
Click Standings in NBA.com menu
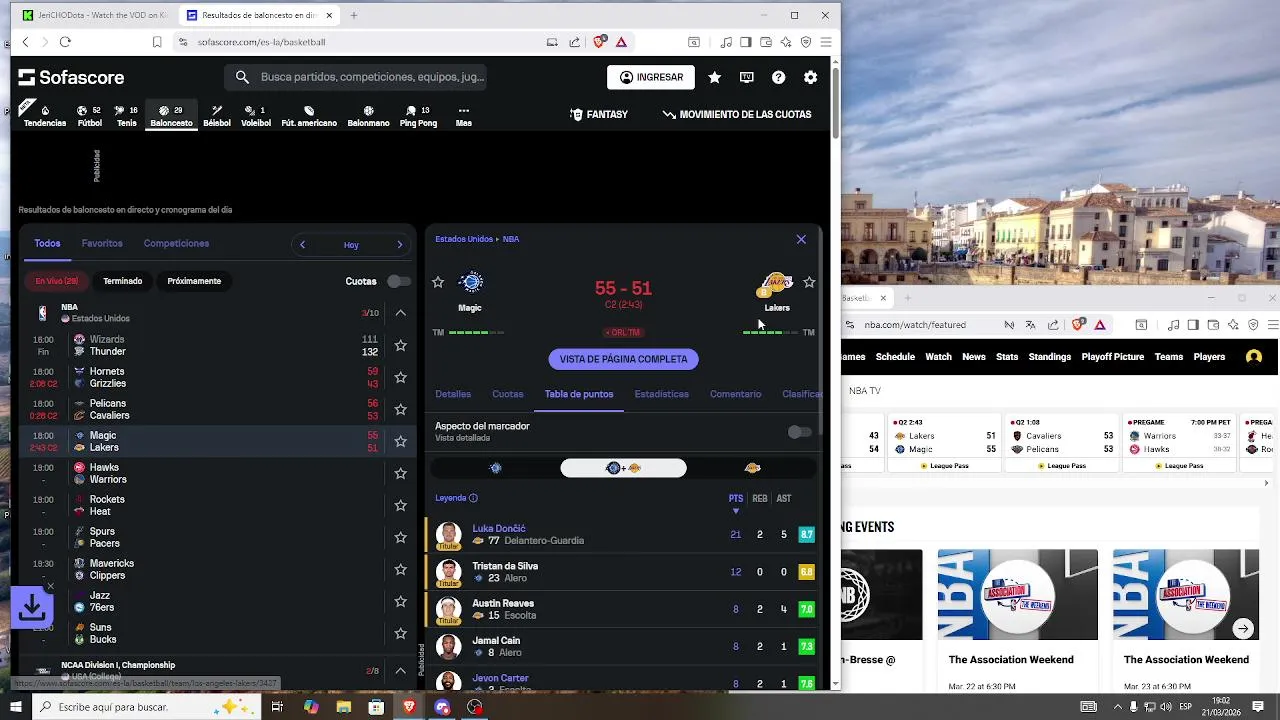click(x=1050, y=357)
